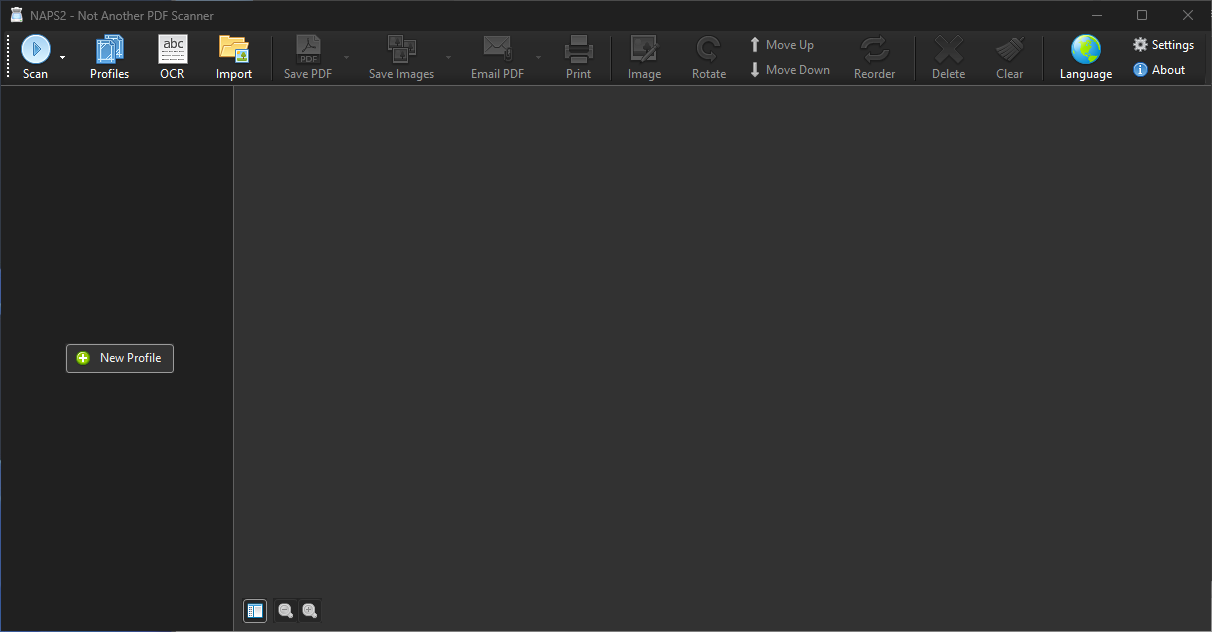1212x632 pixels.
Task: Click the Print icon
Action: 578,57
